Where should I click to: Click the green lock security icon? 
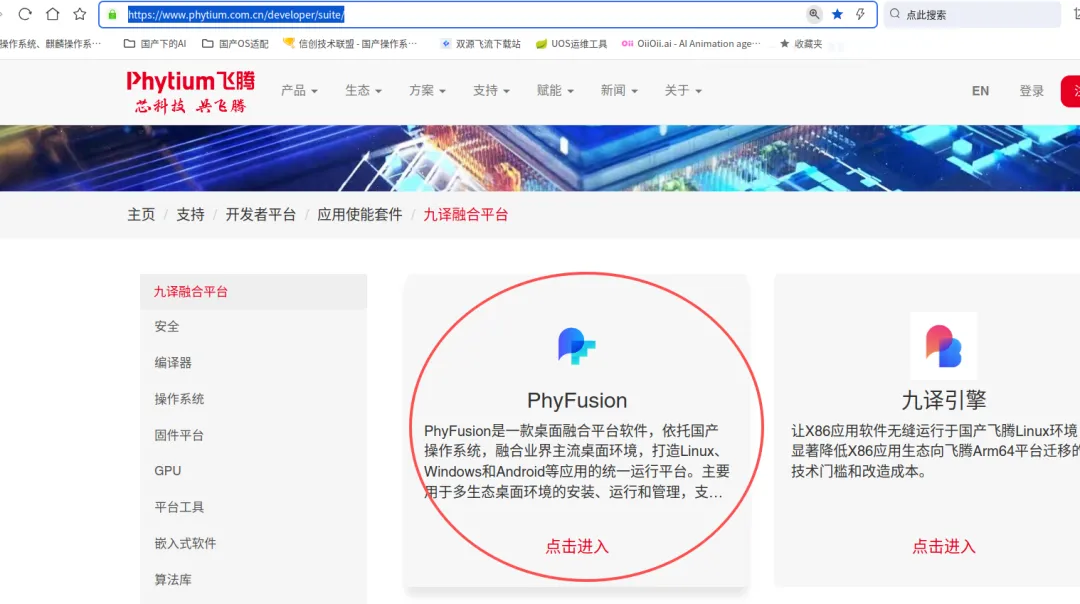click(x=112, y=14)
